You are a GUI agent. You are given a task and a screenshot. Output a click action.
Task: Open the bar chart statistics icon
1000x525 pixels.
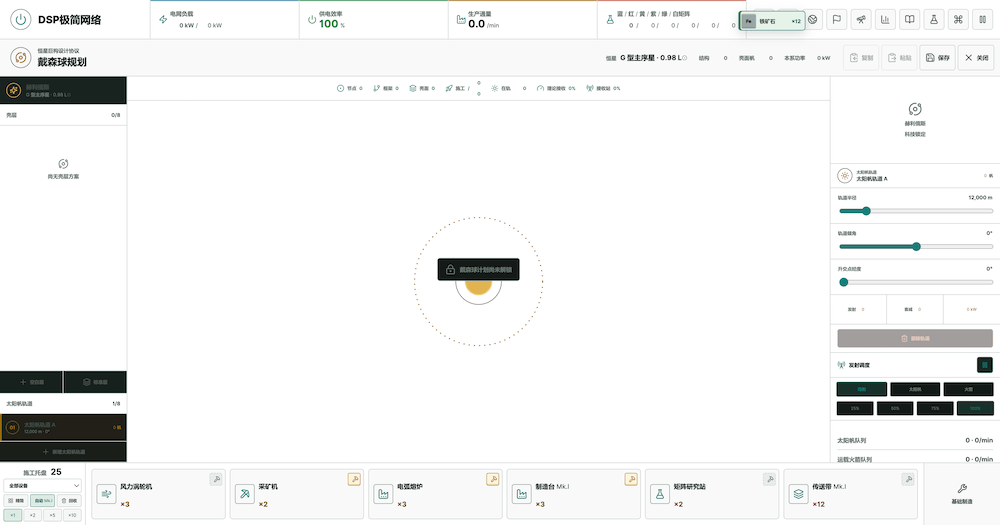pos(885,20)
